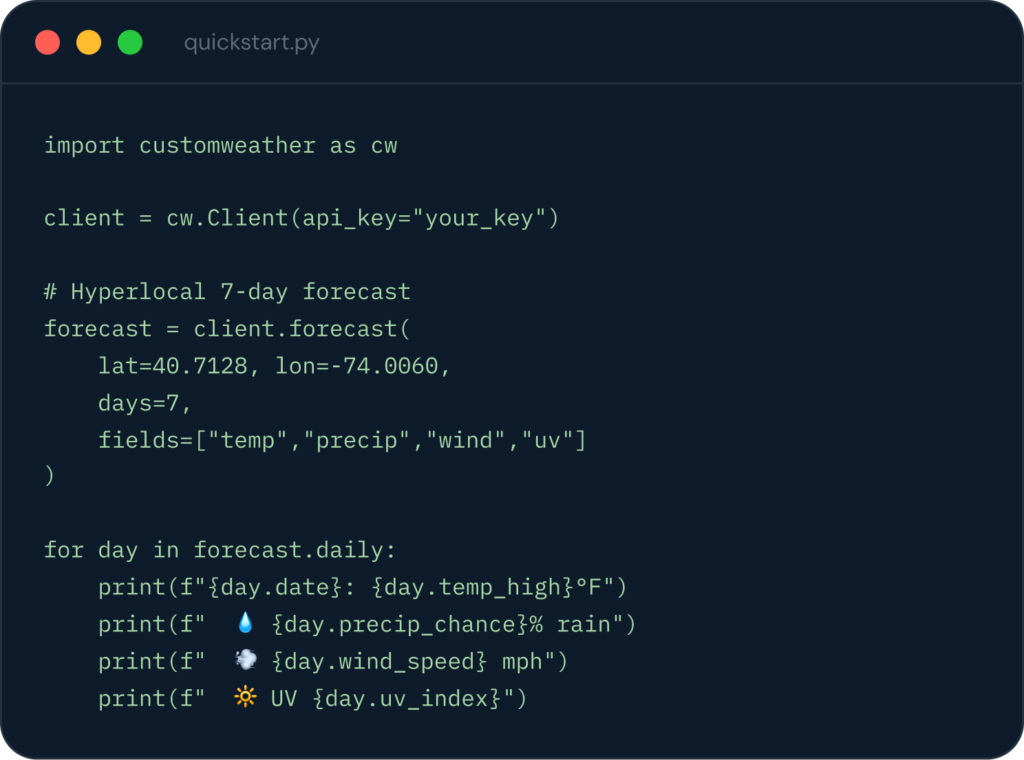Click the "uv" field string
Screen dimensions: 1024x760
(x=547, y=441)
